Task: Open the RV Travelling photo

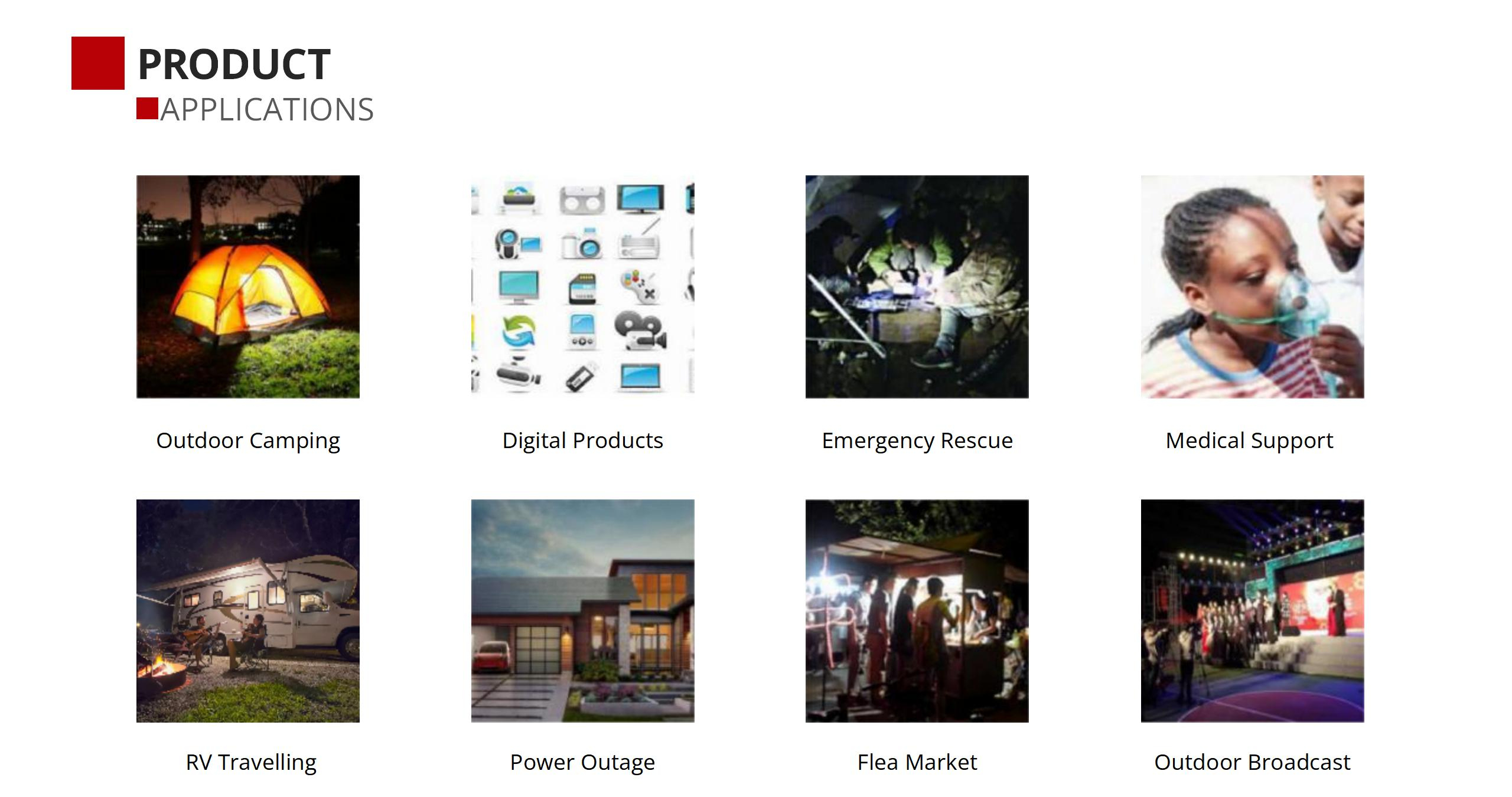Action: (x=248, y=611)
